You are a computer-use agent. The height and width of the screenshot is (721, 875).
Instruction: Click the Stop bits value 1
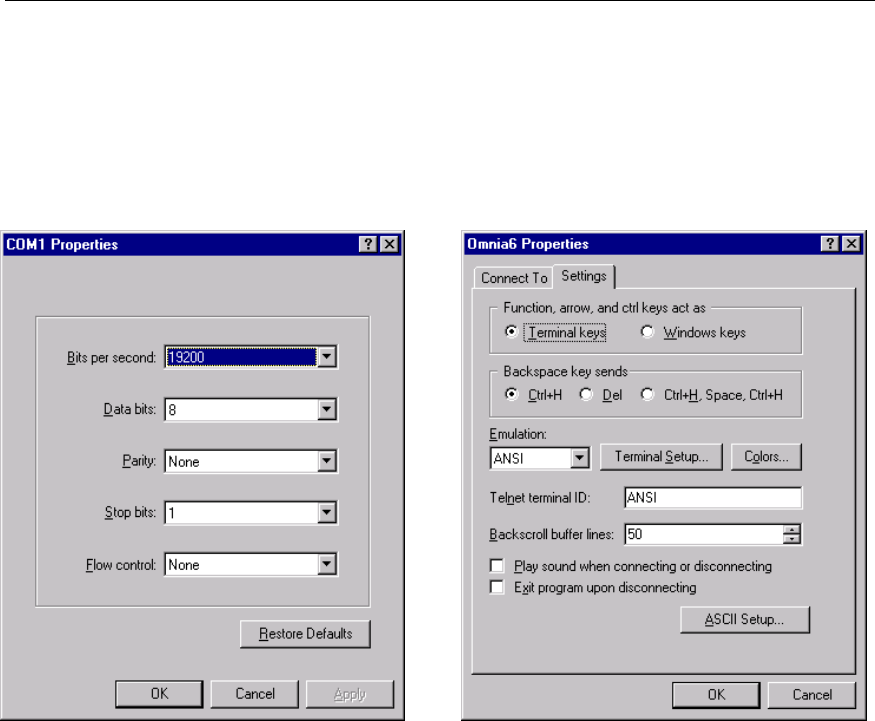pyautogui.click(x=172, y=513)
